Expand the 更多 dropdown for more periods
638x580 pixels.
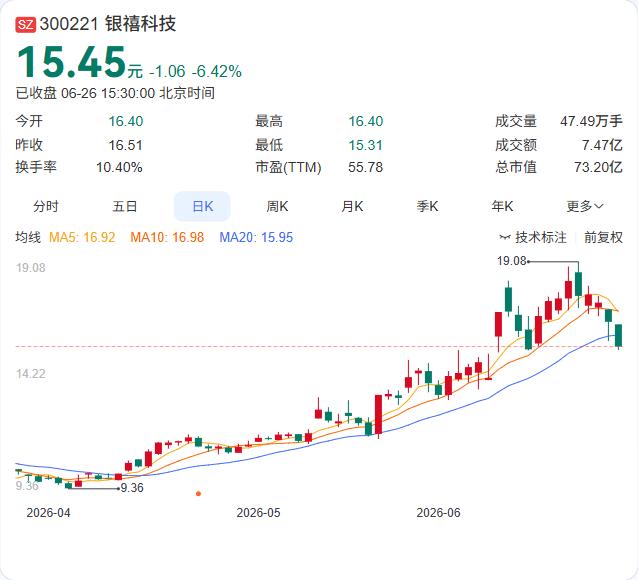click(585, 206)
